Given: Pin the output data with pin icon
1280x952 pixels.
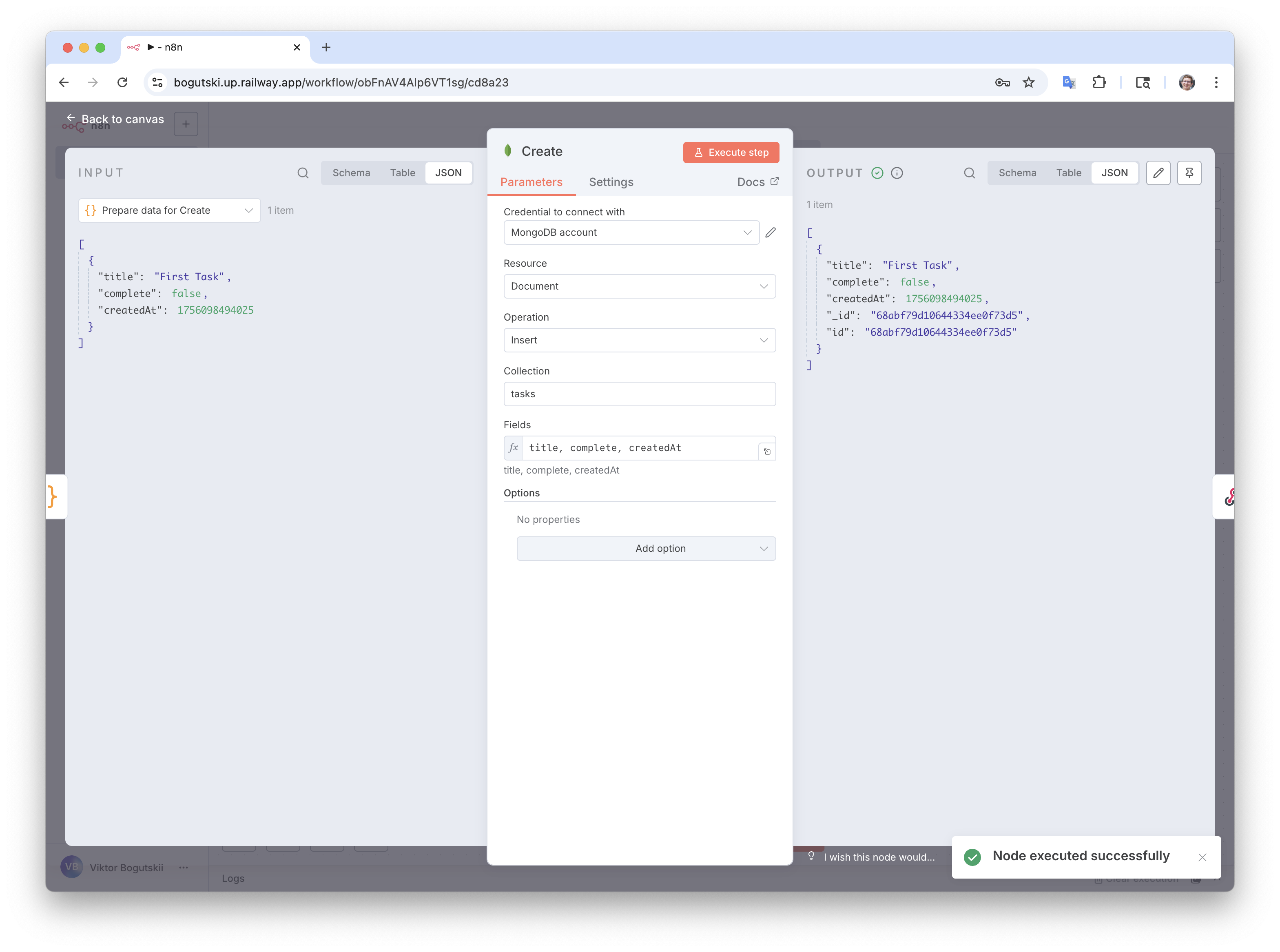Looking at the screenshot, I should click(x=1189, y=173).
